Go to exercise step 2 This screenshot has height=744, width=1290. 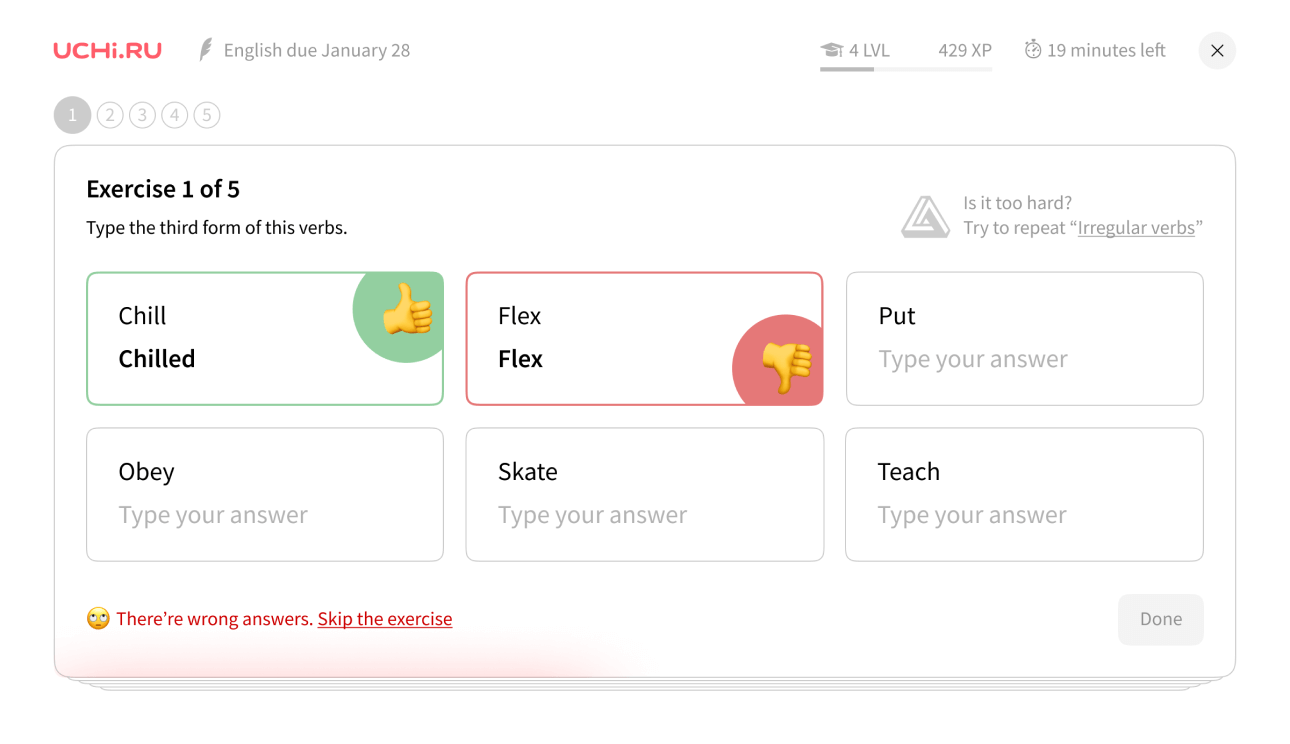point(110,116)
